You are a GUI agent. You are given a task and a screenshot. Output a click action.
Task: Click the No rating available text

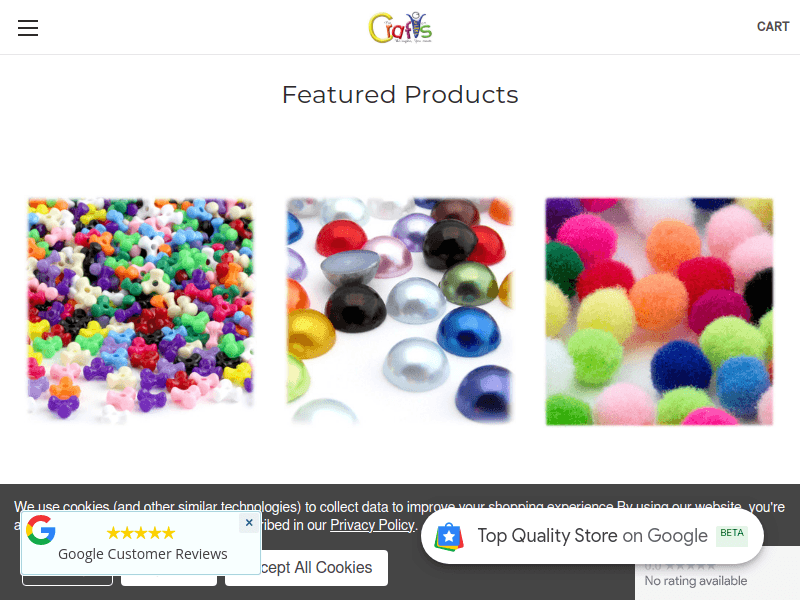pyautogui.click(x=697, y=580)
